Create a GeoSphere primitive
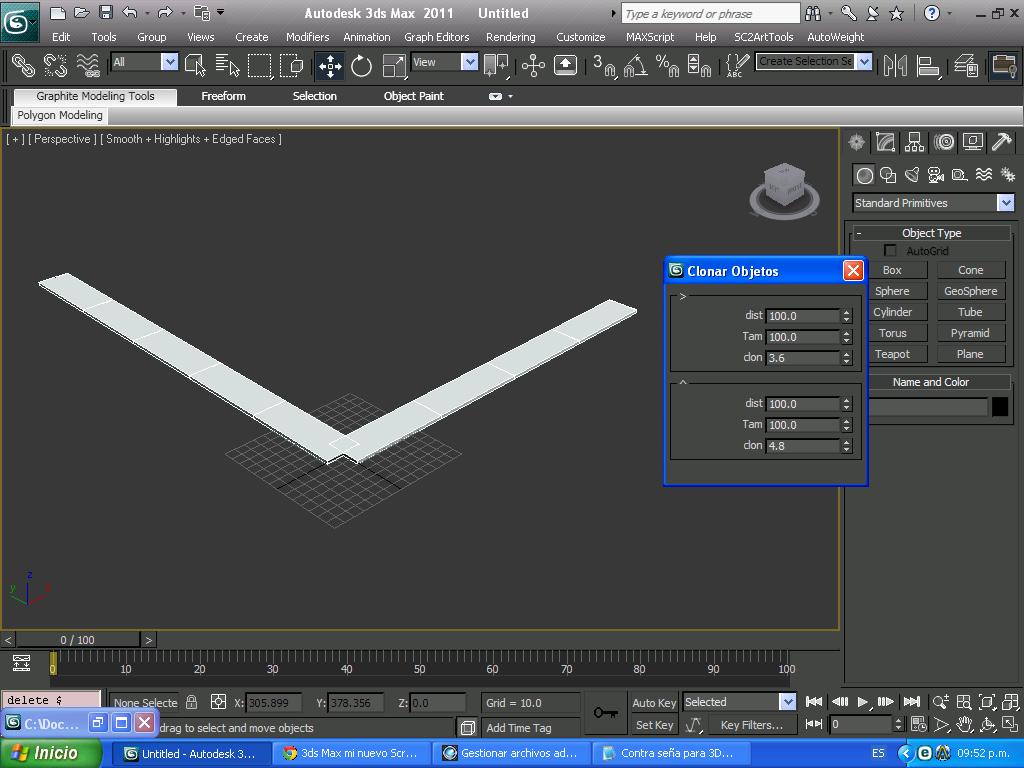The image size is (1024, 768). tap(970, 291)
